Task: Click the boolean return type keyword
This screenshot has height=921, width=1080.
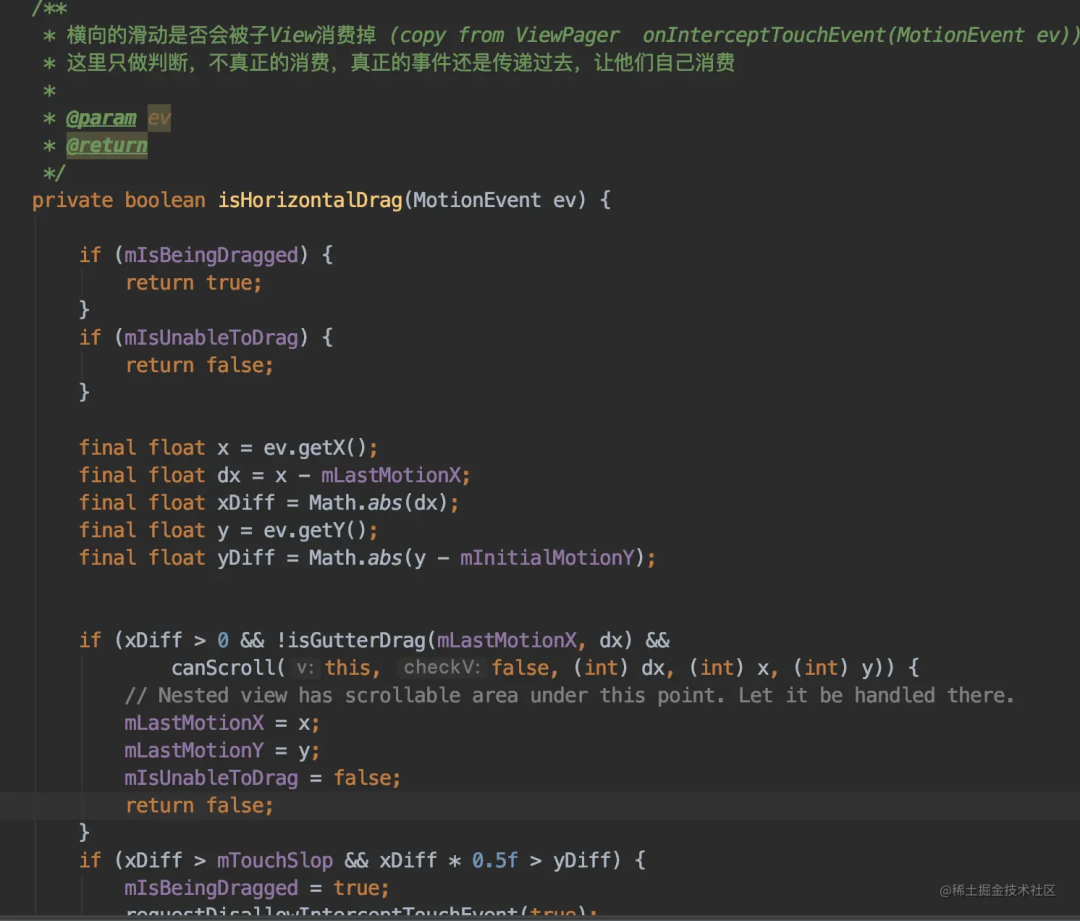Action: tap(165, 200)
